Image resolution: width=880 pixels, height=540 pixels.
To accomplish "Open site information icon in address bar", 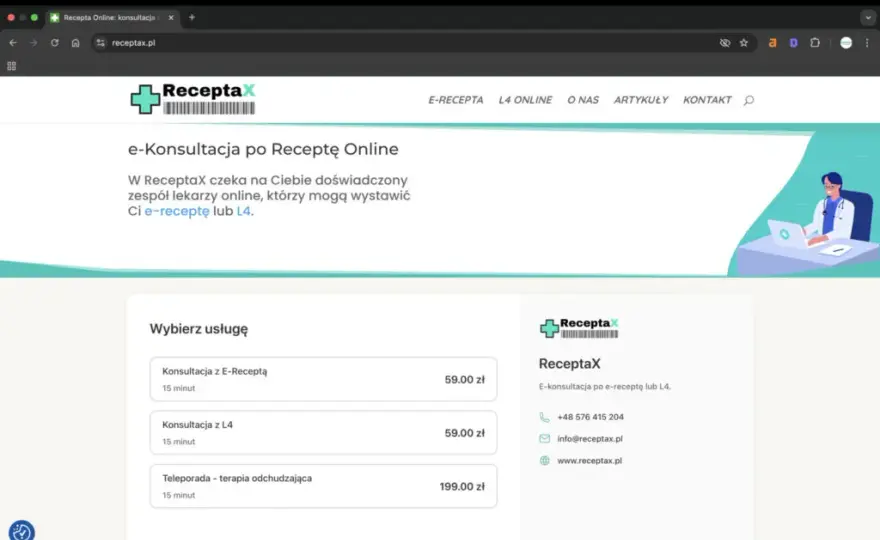I will pos(100,43).
